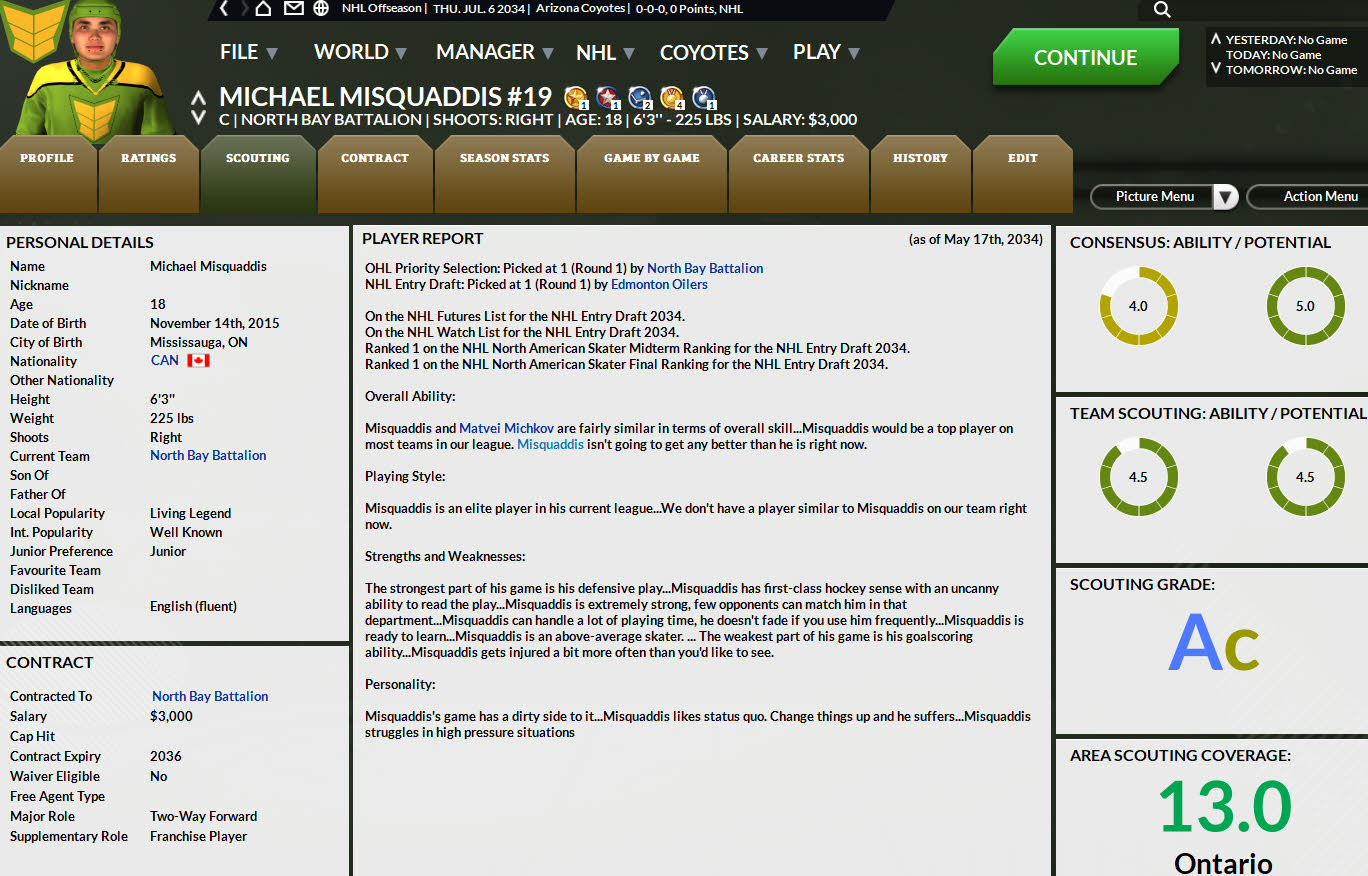1368x876 pixels.
Task: Click the back navigation arrow
Action: (224, 9)
